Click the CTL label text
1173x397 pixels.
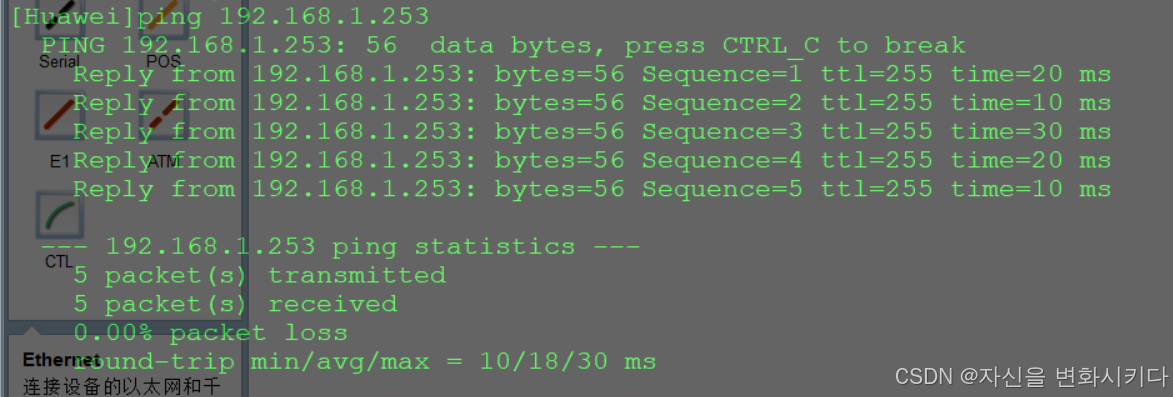click(59, 262)
